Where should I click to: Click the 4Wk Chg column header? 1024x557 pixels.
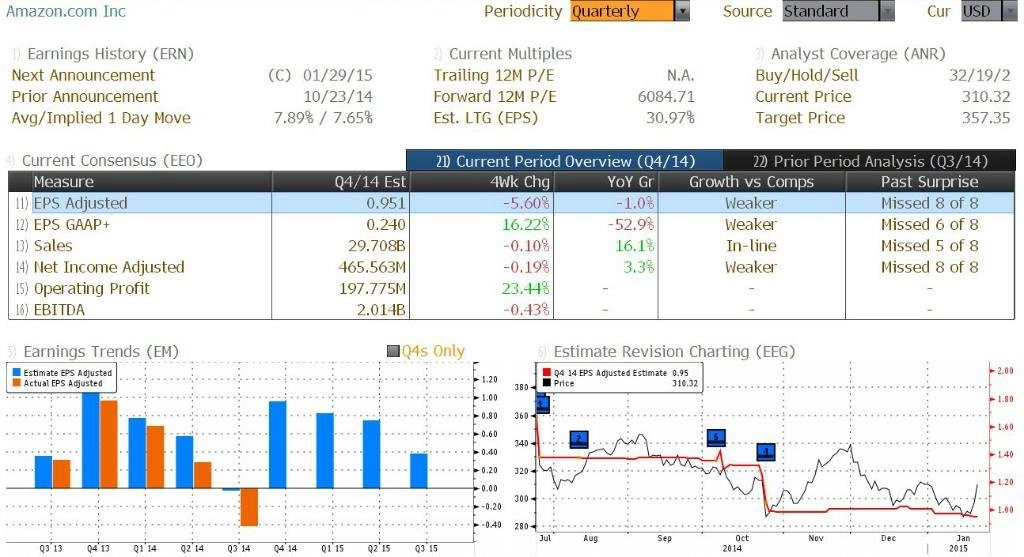pos(481,182)
